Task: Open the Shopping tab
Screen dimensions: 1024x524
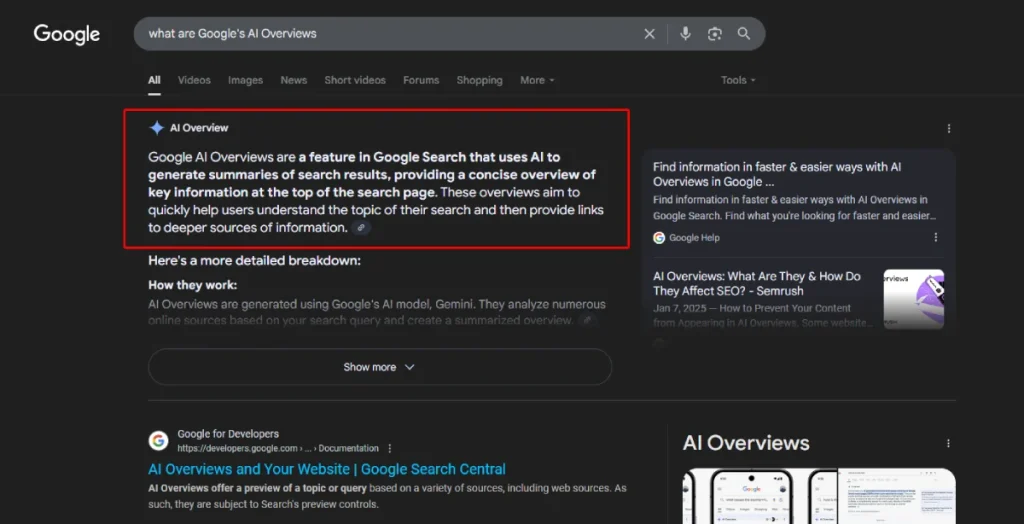Action: point(479,80)
